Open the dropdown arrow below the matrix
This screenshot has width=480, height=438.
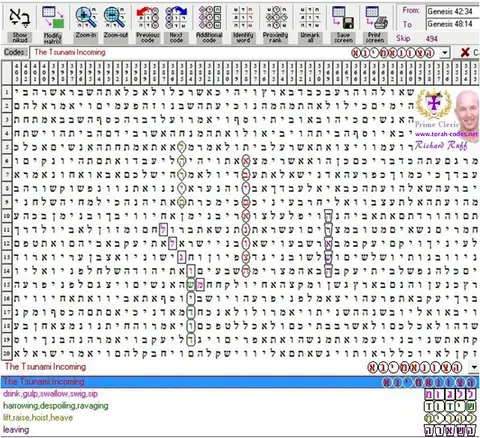[x=474, y=367]
